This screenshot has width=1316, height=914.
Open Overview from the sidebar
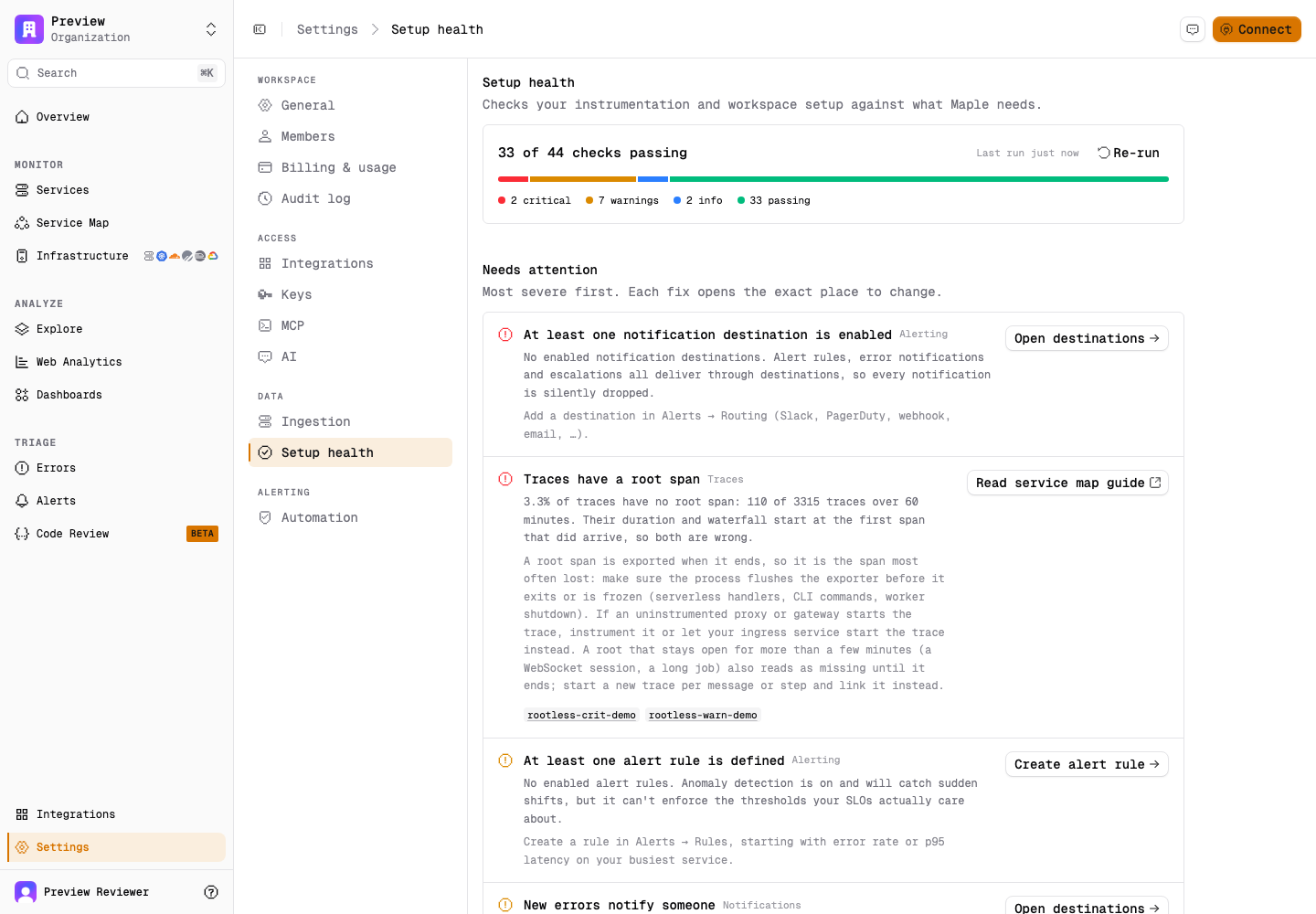coord(116,117)
